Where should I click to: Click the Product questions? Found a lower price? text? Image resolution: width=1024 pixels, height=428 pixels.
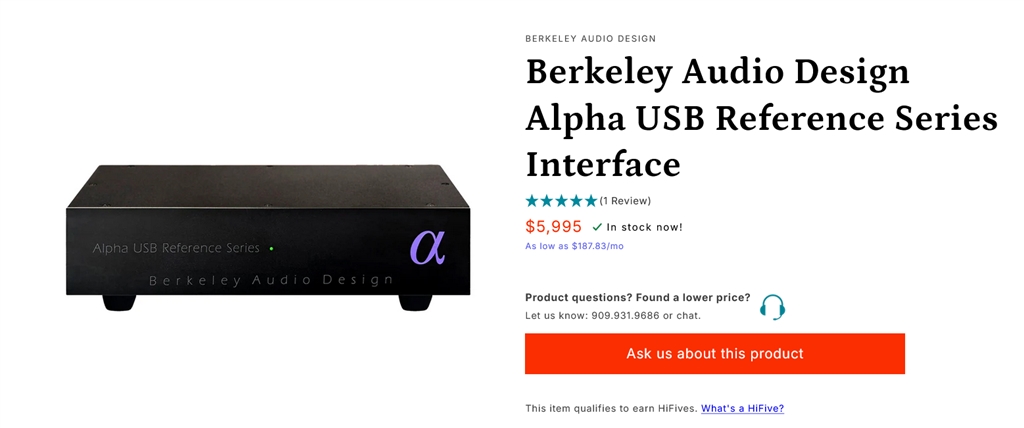click(x=637, y=298)
